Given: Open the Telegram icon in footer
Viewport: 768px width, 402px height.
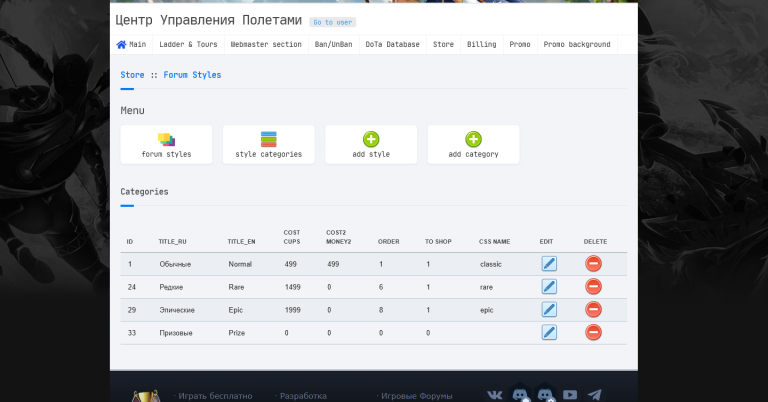Looking at the screenshot, I should pos(595,395).
